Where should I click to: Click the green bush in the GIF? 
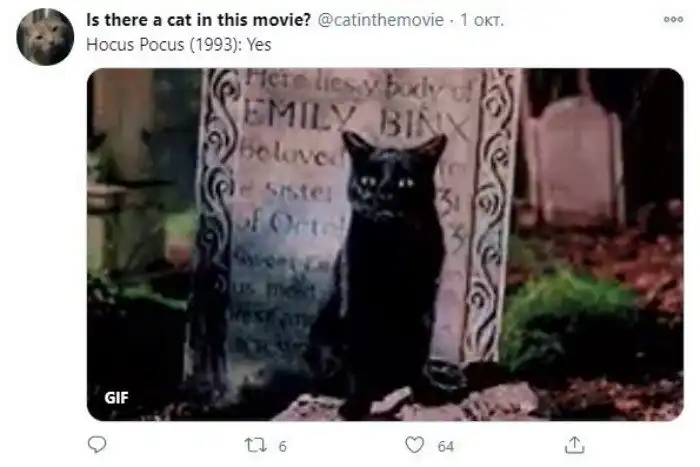tap(569, 319)
